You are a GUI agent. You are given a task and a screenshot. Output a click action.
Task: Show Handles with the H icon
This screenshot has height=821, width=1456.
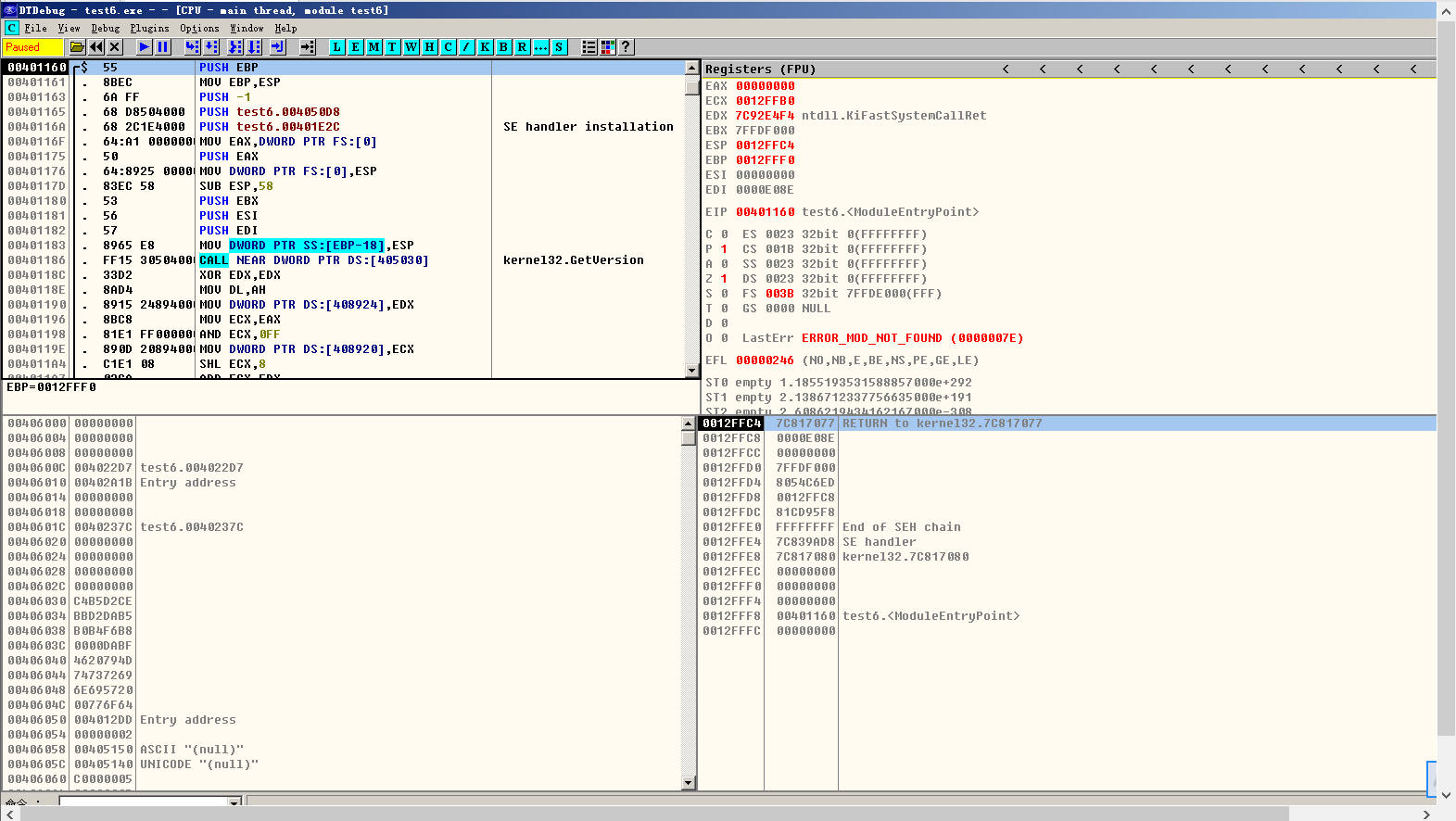click(x=430, y=47)
